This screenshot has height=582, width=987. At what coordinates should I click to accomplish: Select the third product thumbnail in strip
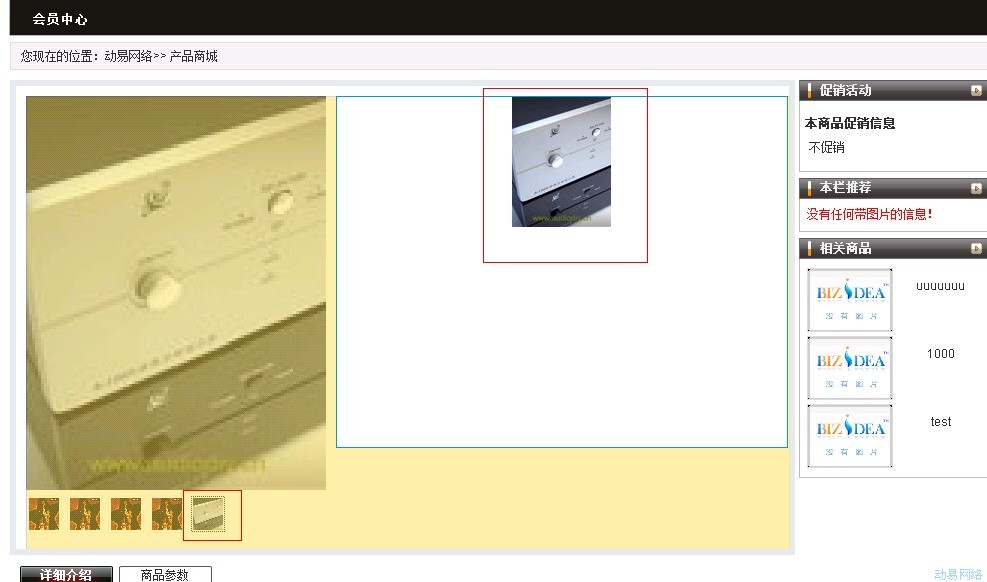(x=126, y=514)
